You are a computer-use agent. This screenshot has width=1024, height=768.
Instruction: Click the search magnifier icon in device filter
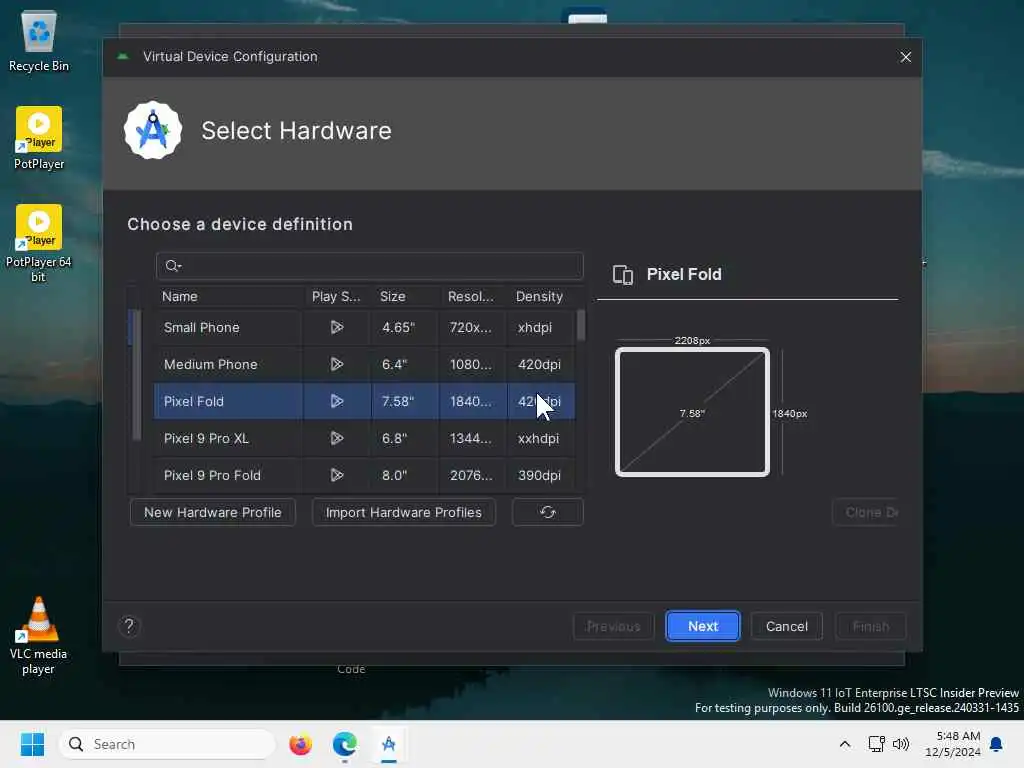[x=172, y=266]
